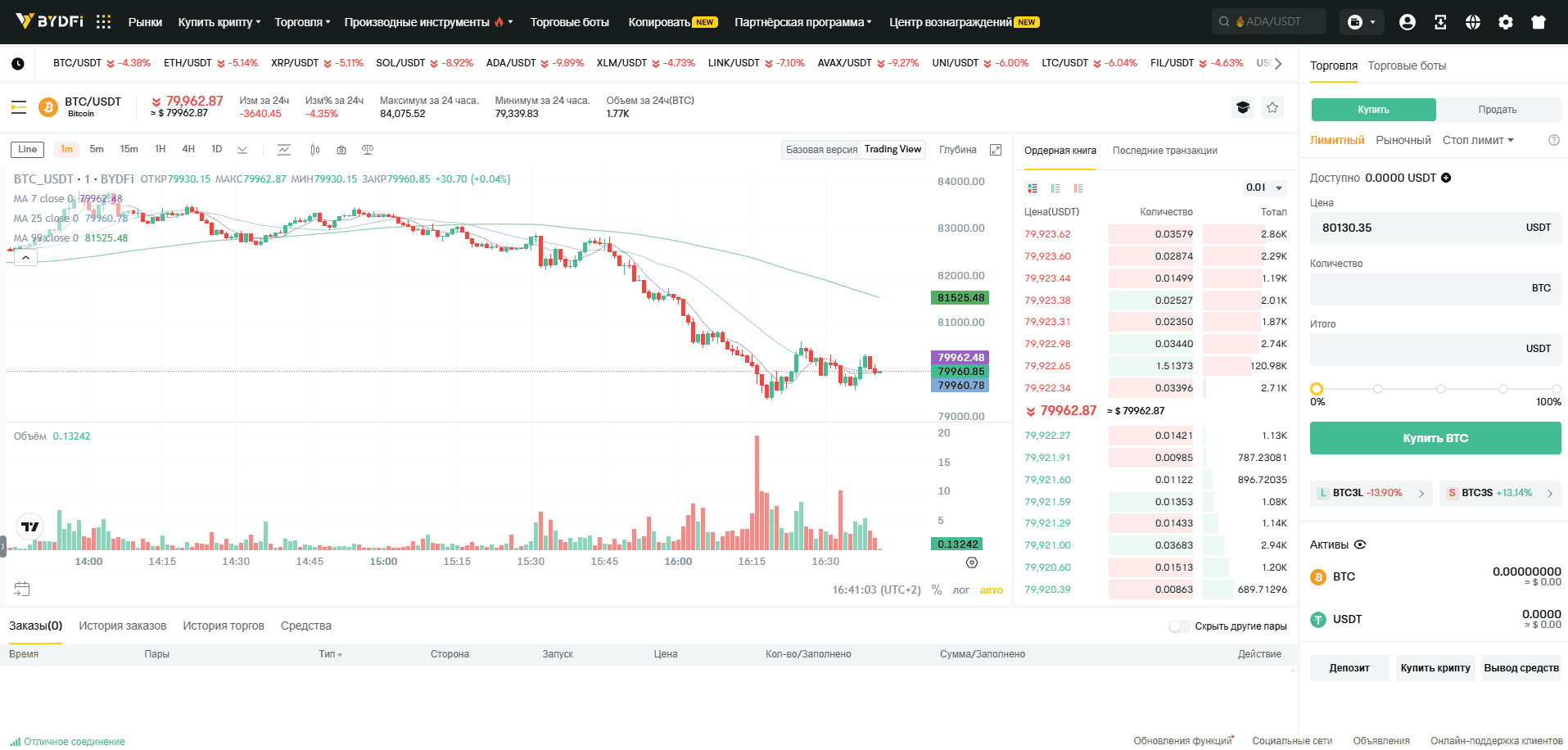Screen dimensions: 1568x750
Task: Click the Withdraw funds button
Action: point(1521,668)
